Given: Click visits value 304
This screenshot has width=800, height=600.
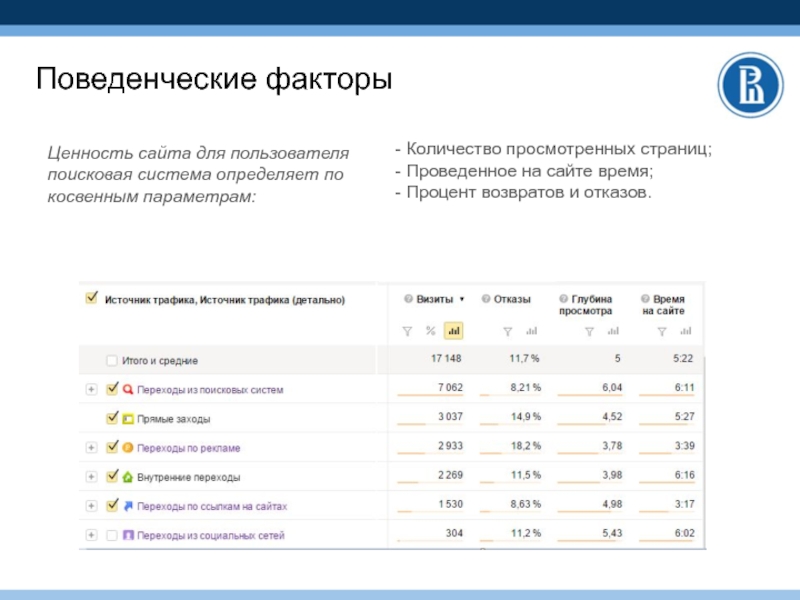Looking at the screenshot, I should [x=454, y=533].
